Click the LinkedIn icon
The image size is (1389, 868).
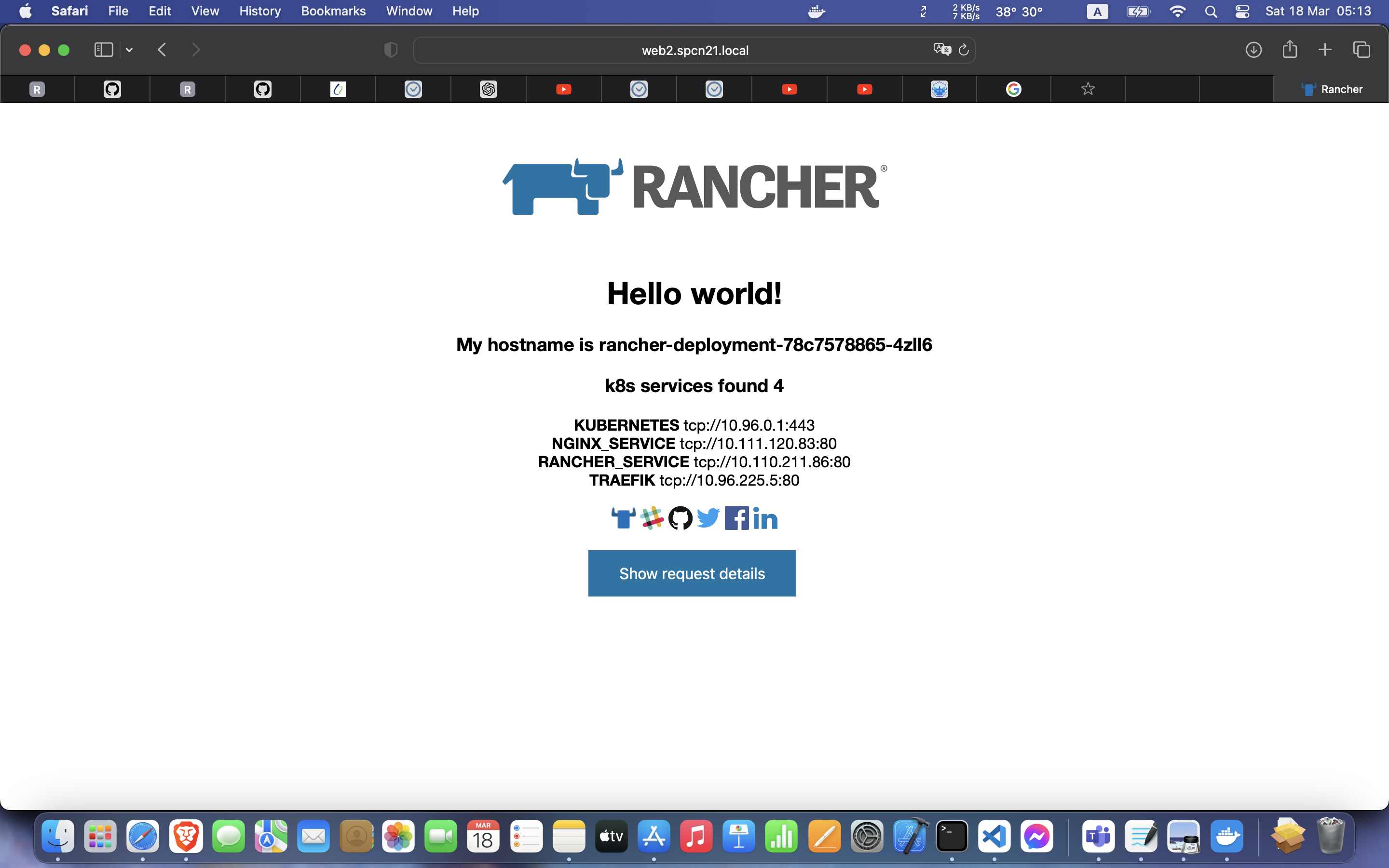(765, 518)
